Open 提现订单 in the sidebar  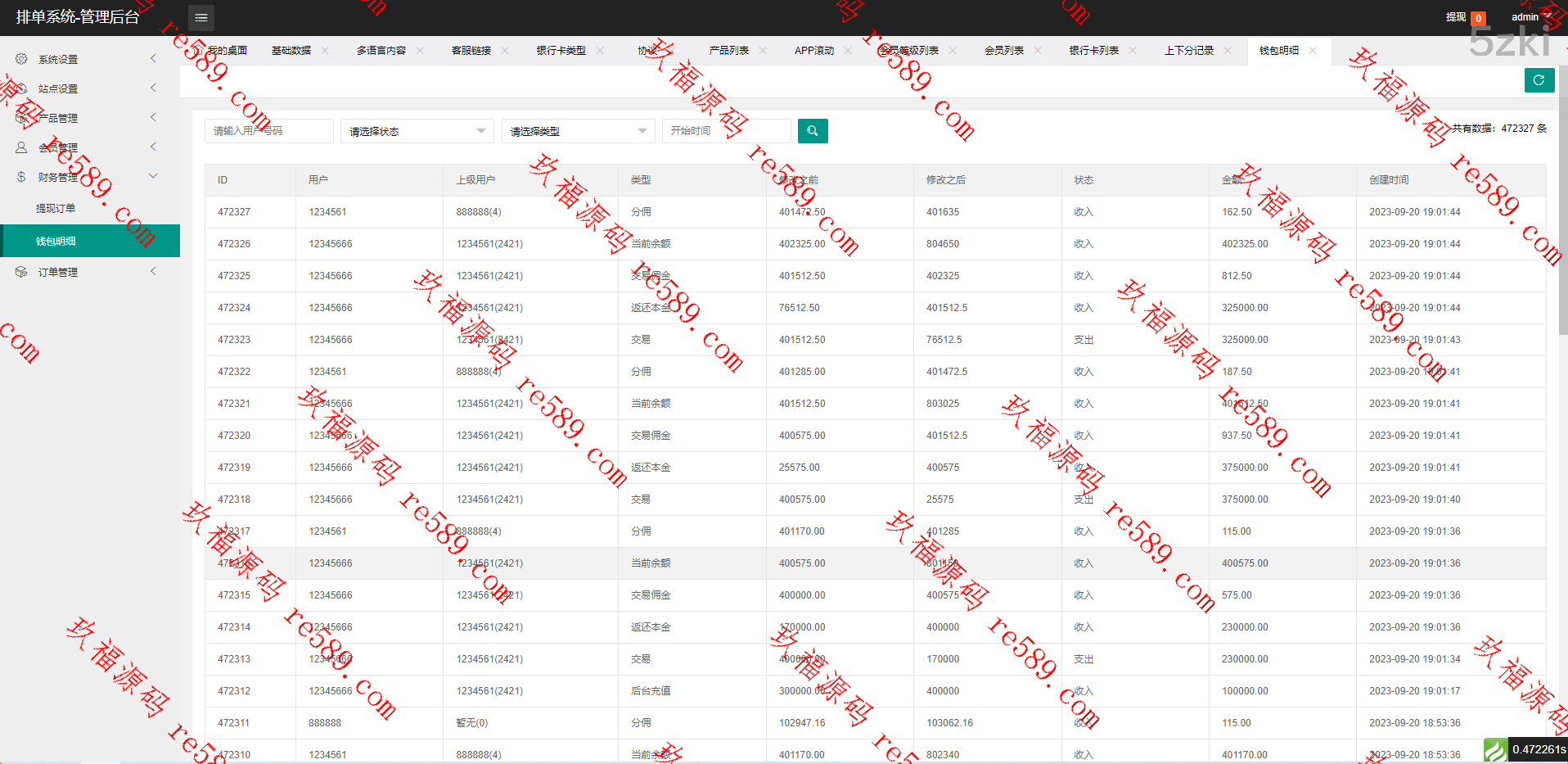[x=56, y=209]
